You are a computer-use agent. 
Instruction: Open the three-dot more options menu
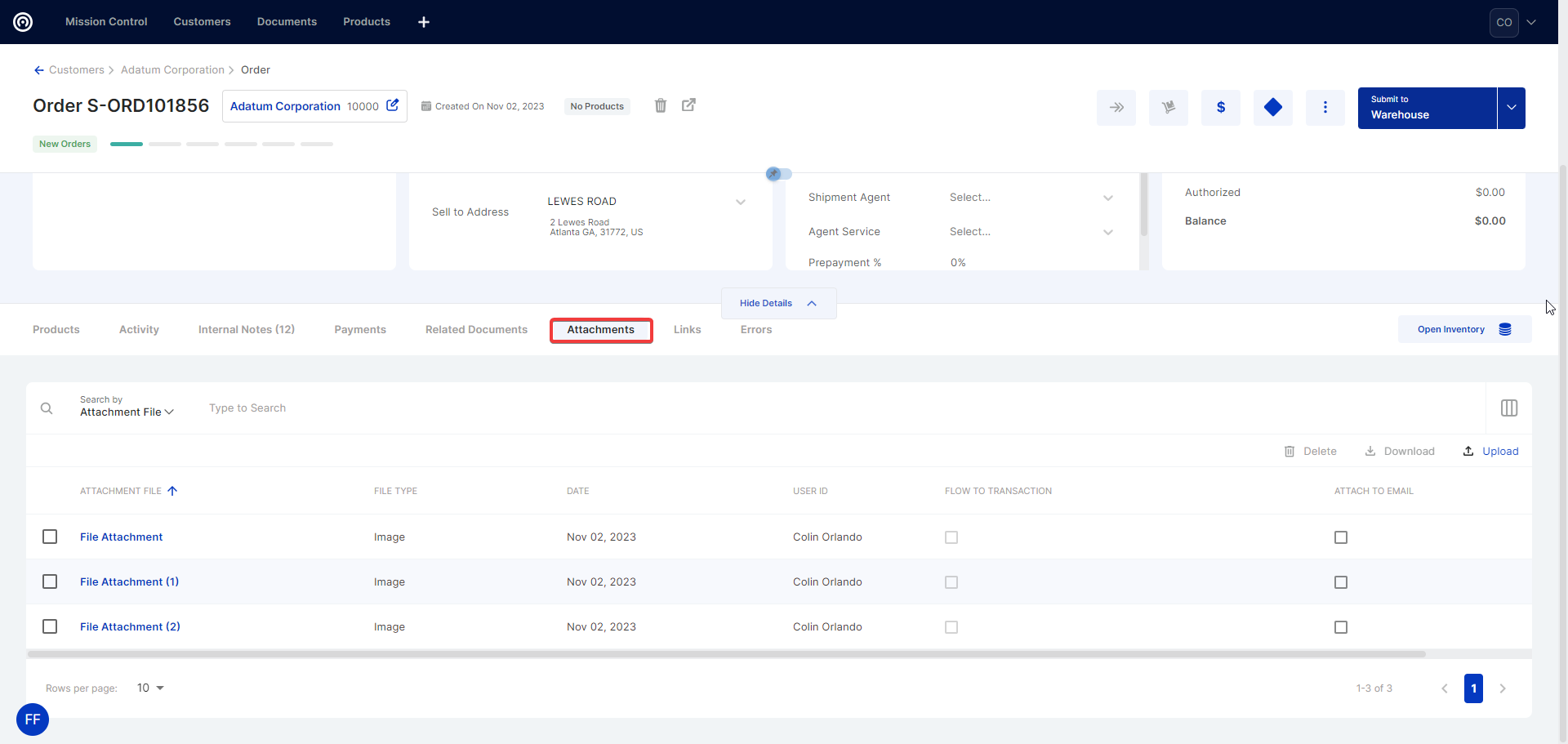point(1325,107)
